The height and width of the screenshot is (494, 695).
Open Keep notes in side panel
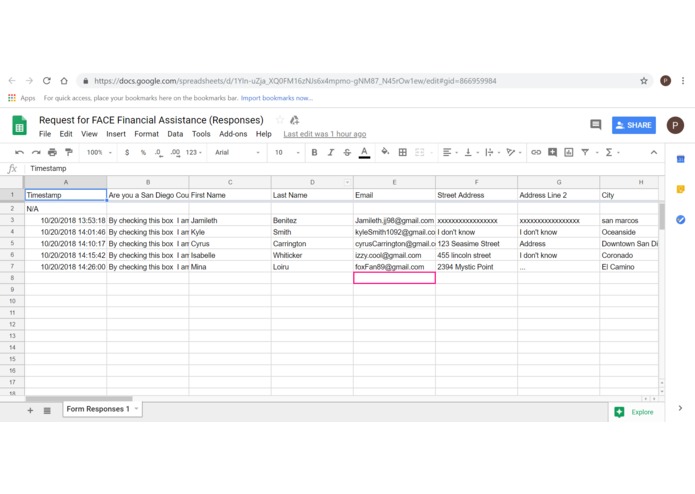(680, 189)
